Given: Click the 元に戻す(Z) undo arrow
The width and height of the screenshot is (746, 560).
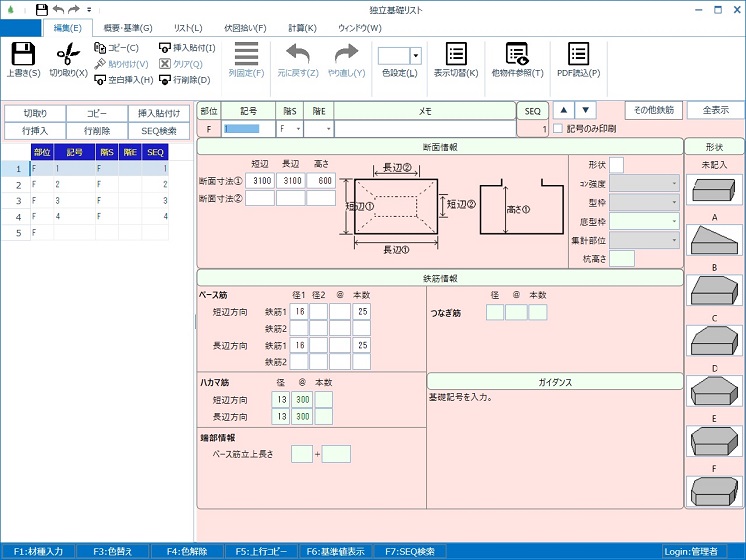Looking at the screenshot, I should tap(298, 54).
